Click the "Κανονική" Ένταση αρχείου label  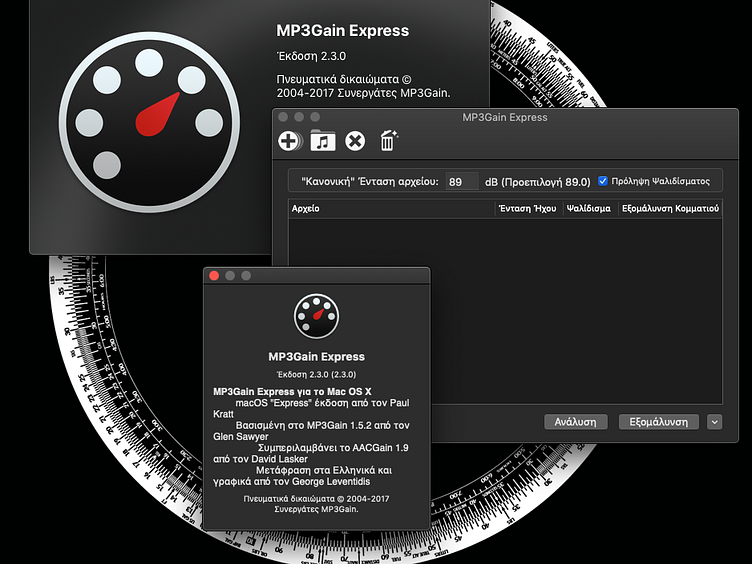point(370,182)
